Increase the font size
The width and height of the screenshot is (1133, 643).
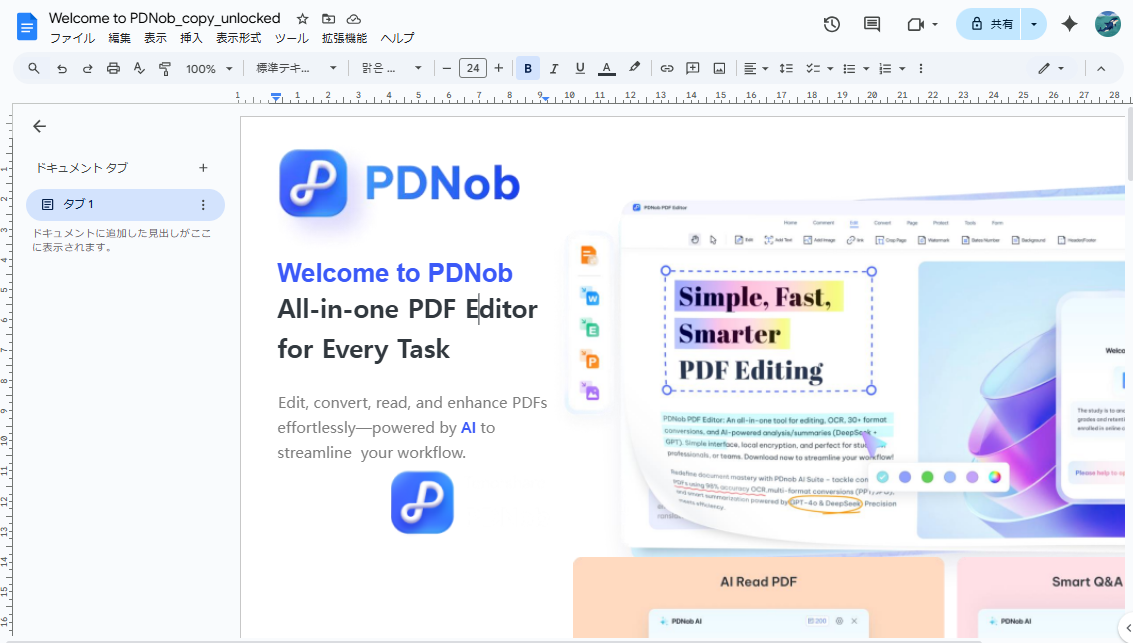click(499, 69)
